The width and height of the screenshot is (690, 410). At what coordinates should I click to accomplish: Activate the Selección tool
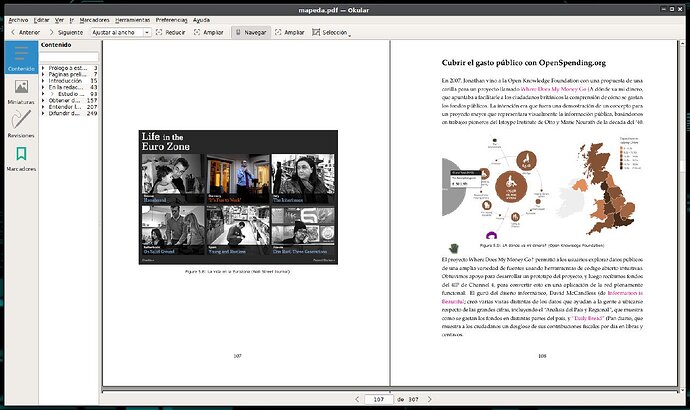point(330,32)
